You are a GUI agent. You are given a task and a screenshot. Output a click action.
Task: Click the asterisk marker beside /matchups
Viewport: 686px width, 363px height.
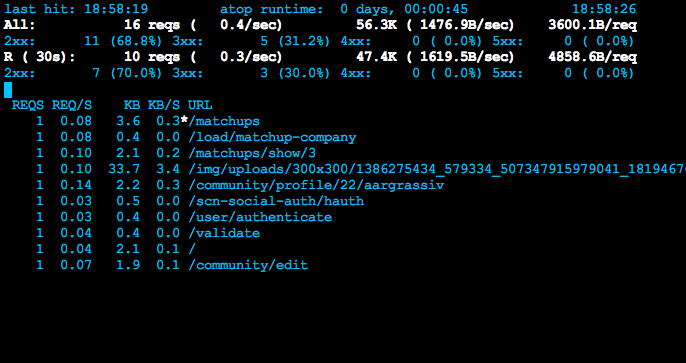click(184, 120)
